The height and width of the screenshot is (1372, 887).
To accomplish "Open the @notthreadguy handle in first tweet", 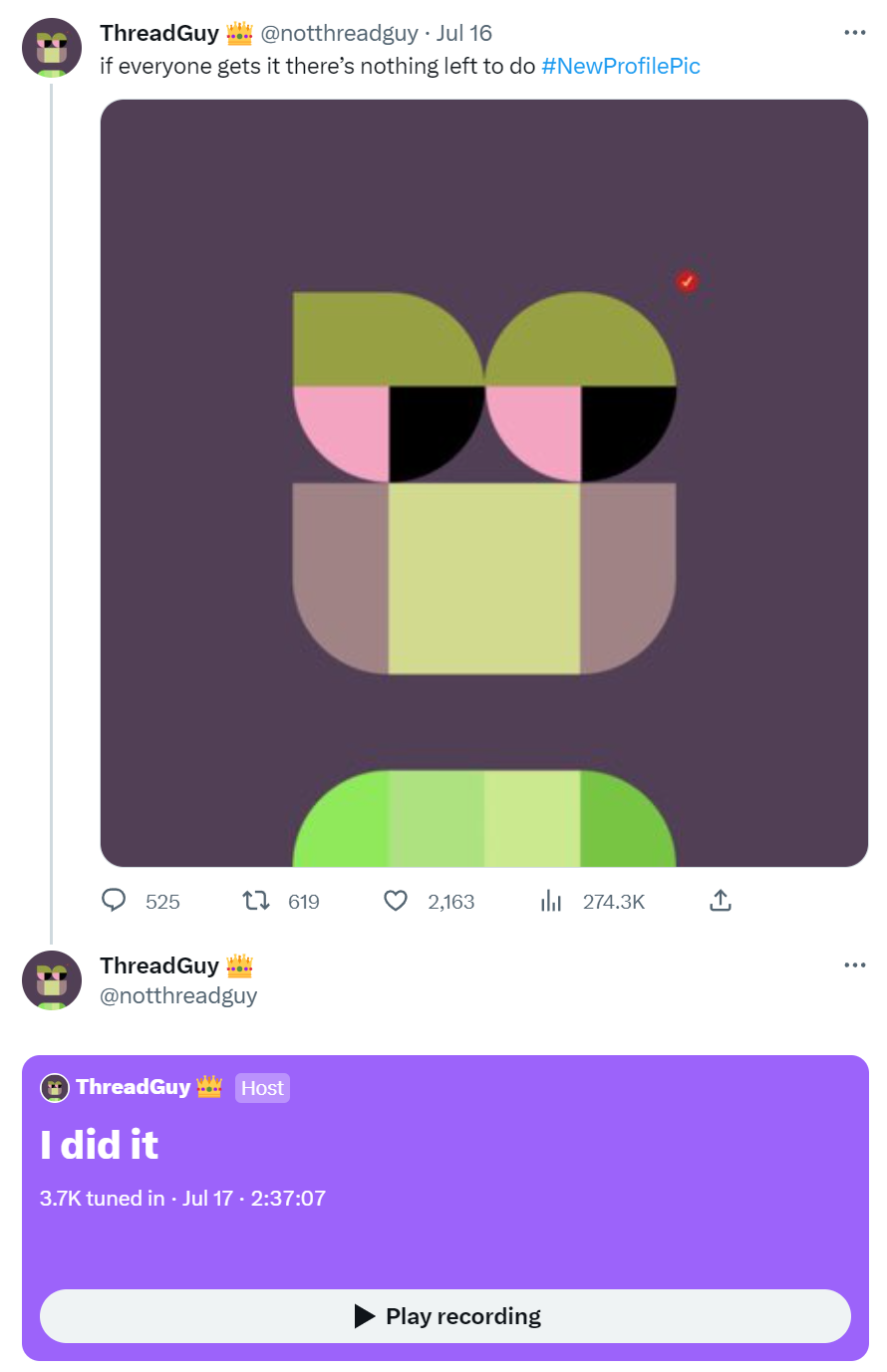I will (339, 33).
